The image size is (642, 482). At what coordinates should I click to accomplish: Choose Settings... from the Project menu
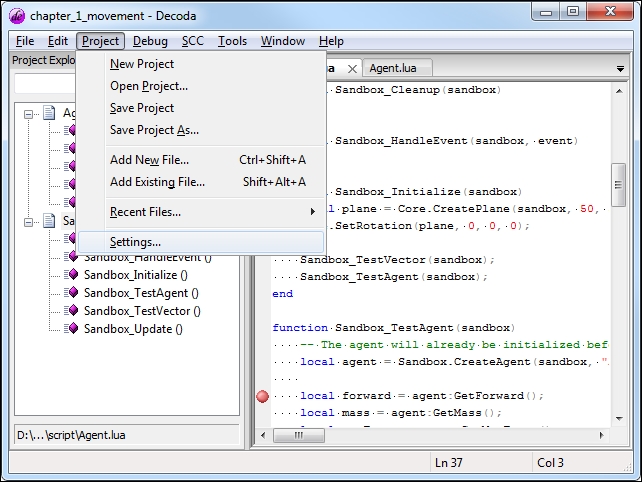pos(135,242)
